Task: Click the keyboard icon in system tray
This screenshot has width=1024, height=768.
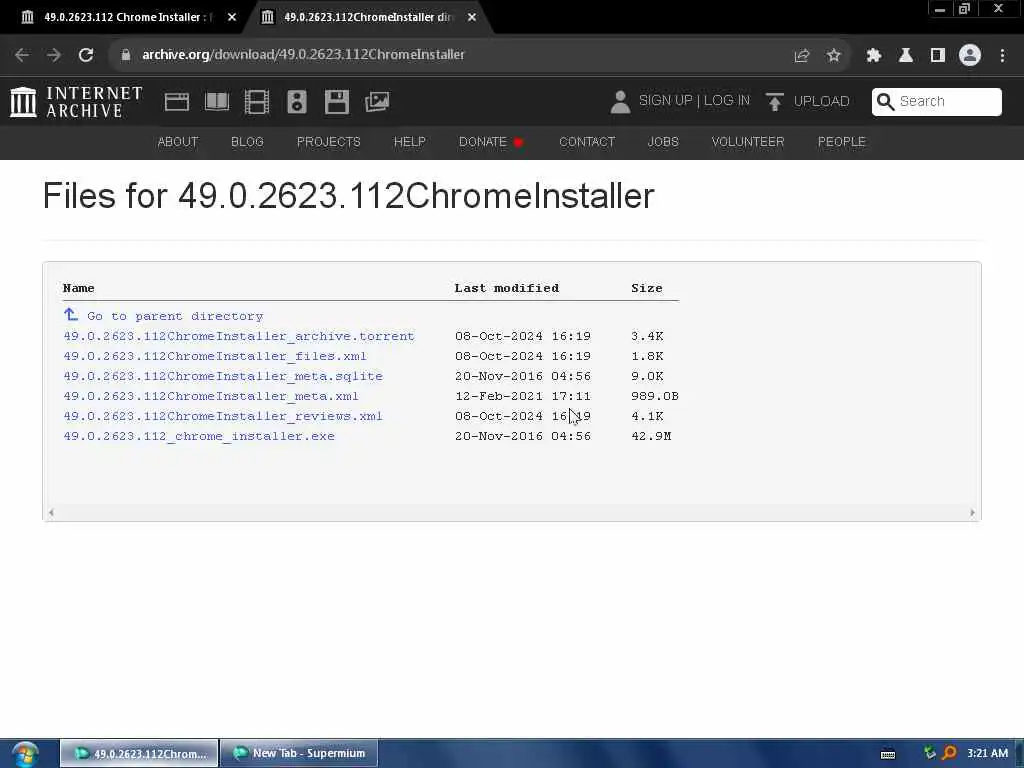Action: 888,754
